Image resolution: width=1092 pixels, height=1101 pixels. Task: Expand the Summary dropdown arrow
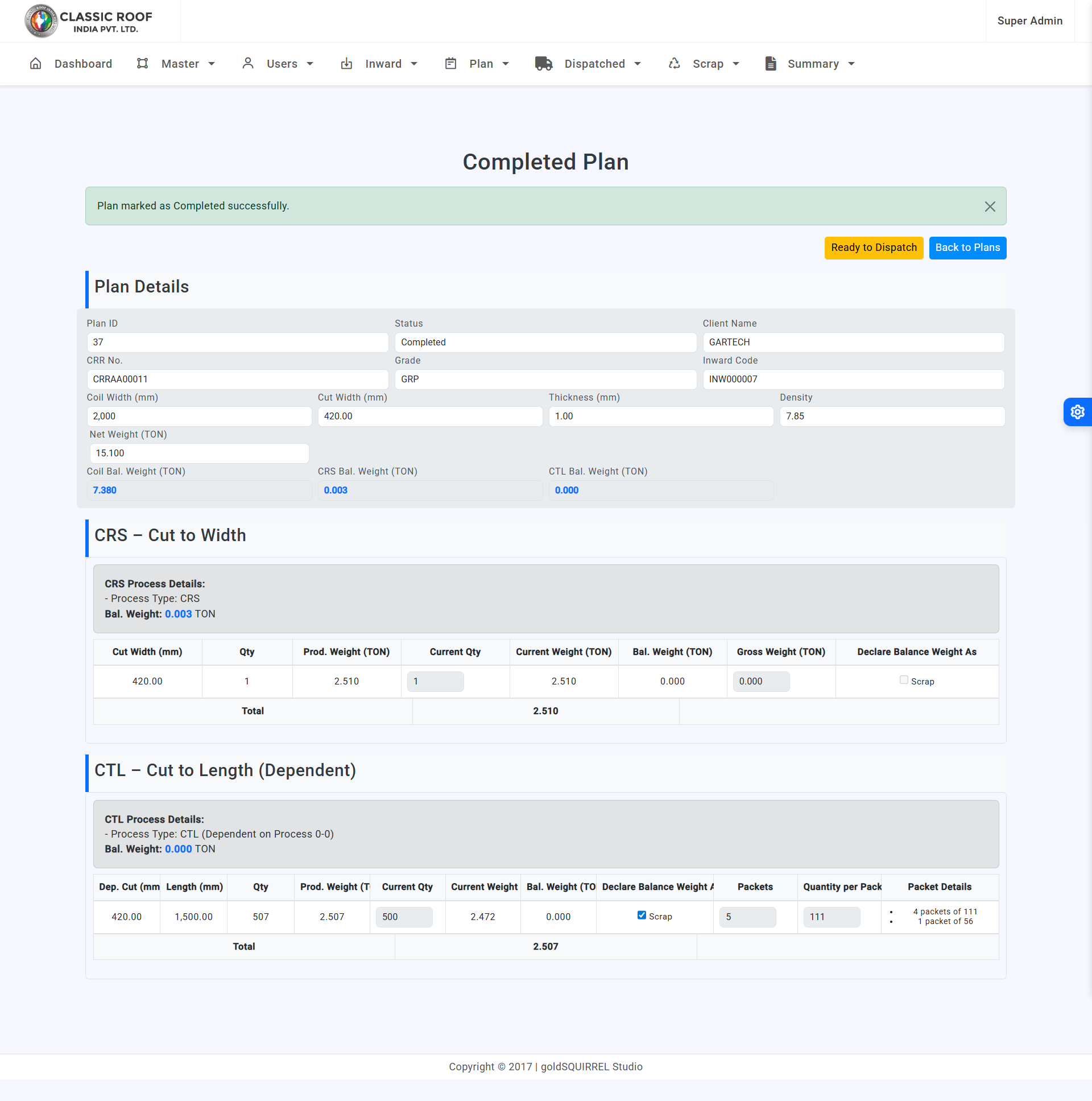click(x=851, y=64)
